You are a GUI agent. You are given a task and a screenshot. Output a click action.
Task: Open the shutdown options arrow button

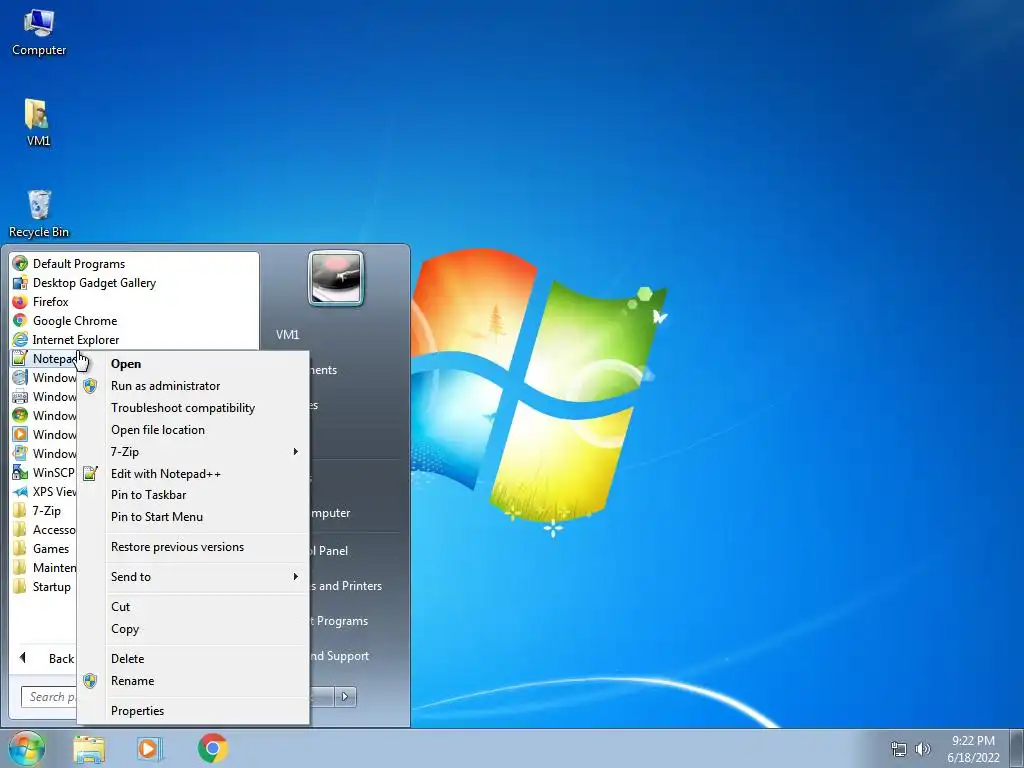[345, 697]
